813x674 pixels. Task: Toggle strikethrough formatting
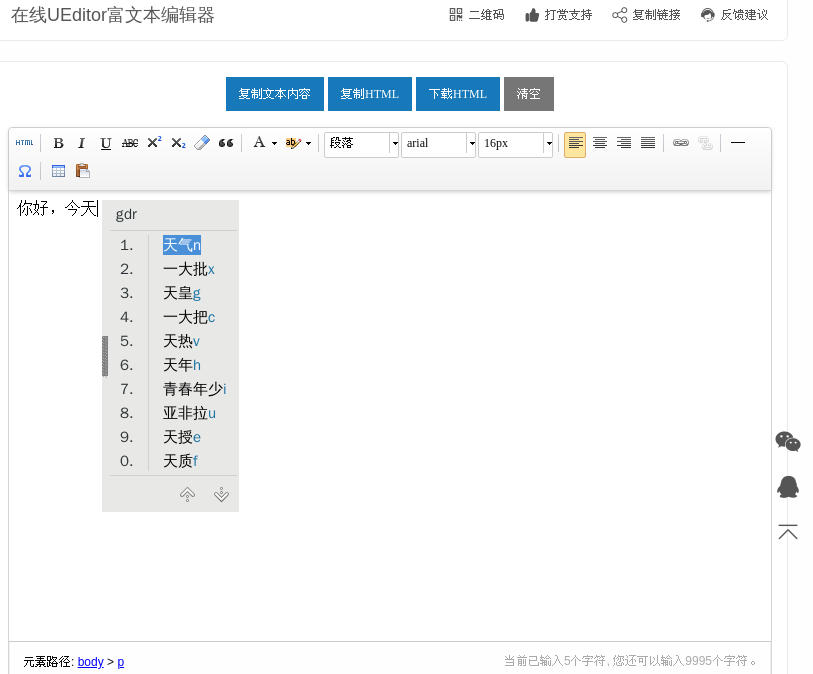(x=129, y=143)
